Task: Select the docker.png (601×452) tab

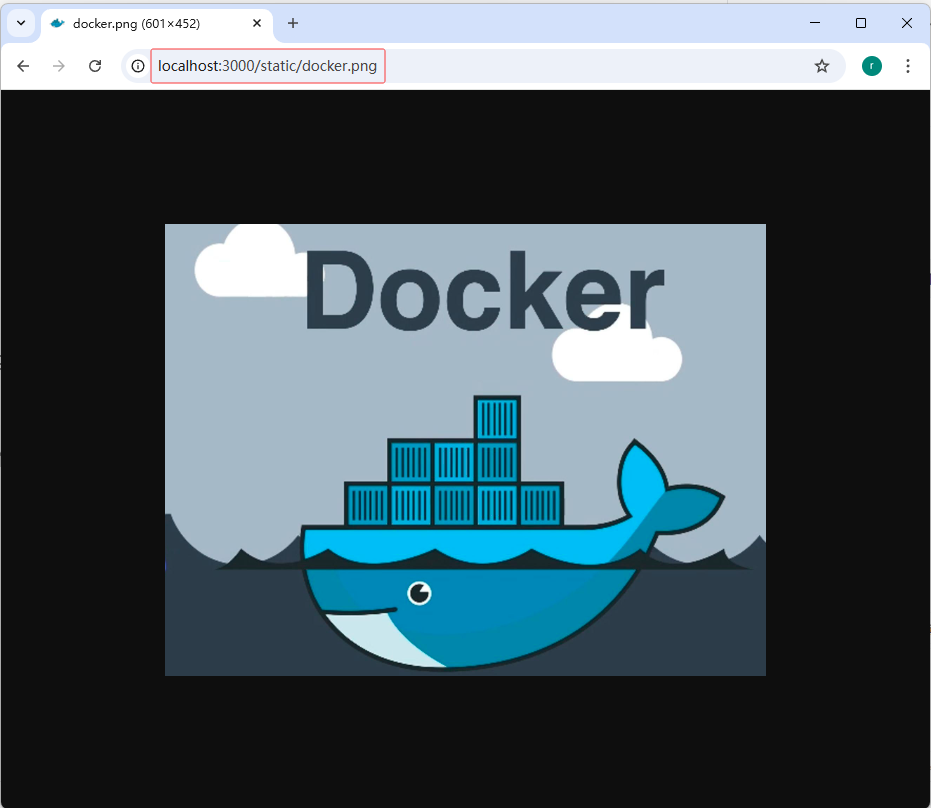Action: click(x=157, y=24)
